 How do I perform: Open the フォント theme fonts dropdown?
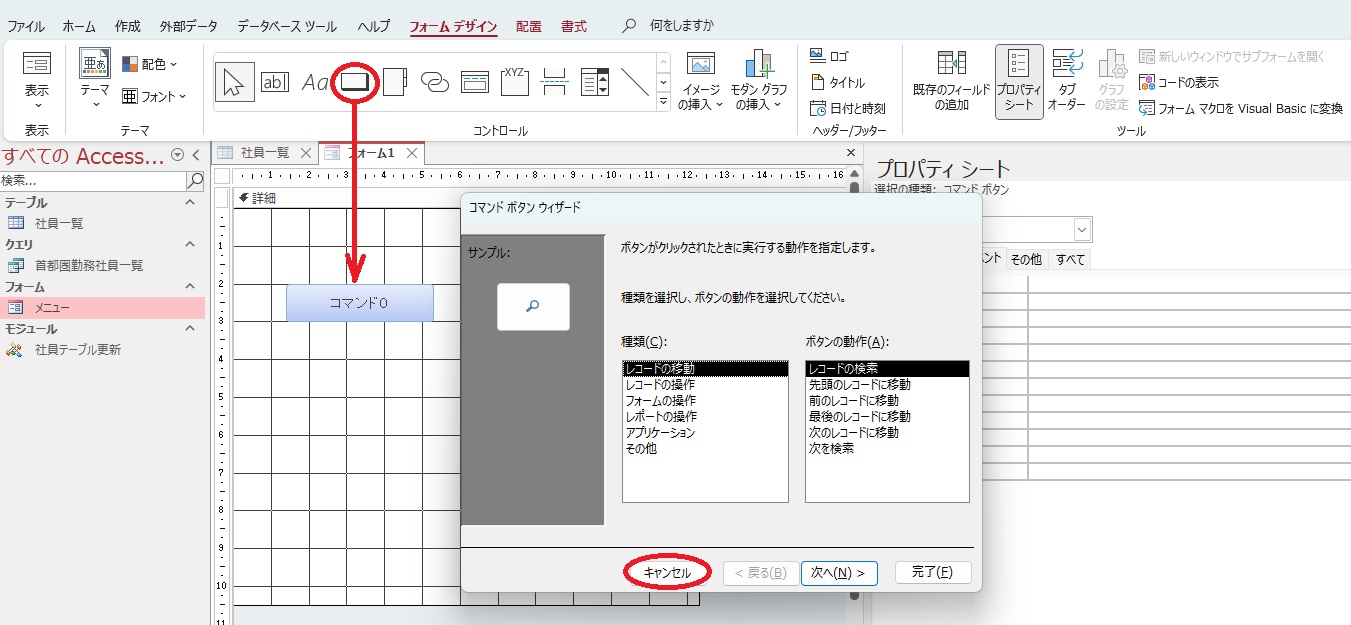154,96
